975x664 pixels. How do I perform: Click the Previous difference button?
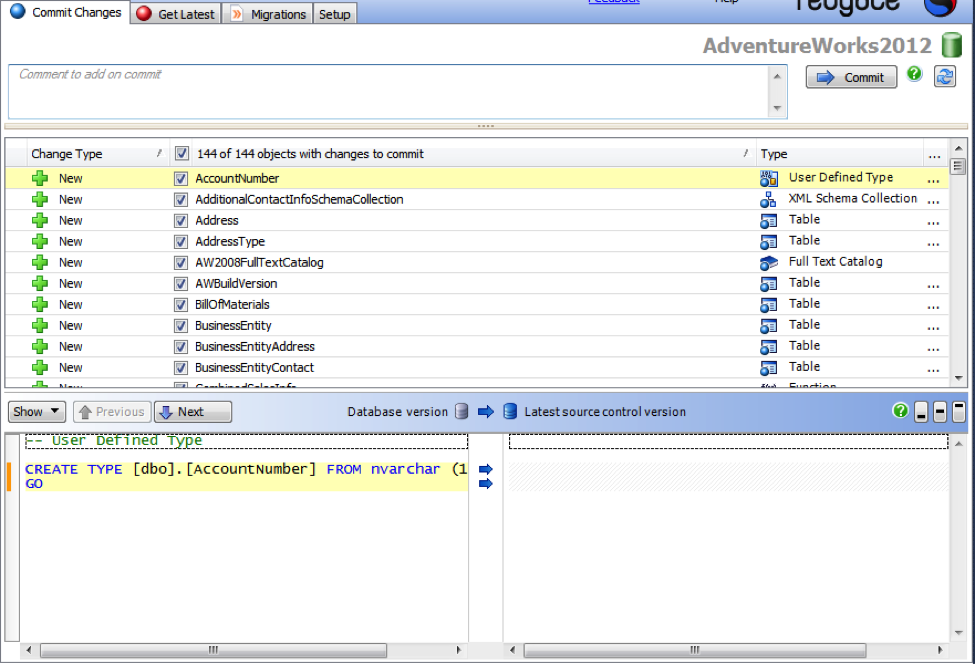click(112, 412)
